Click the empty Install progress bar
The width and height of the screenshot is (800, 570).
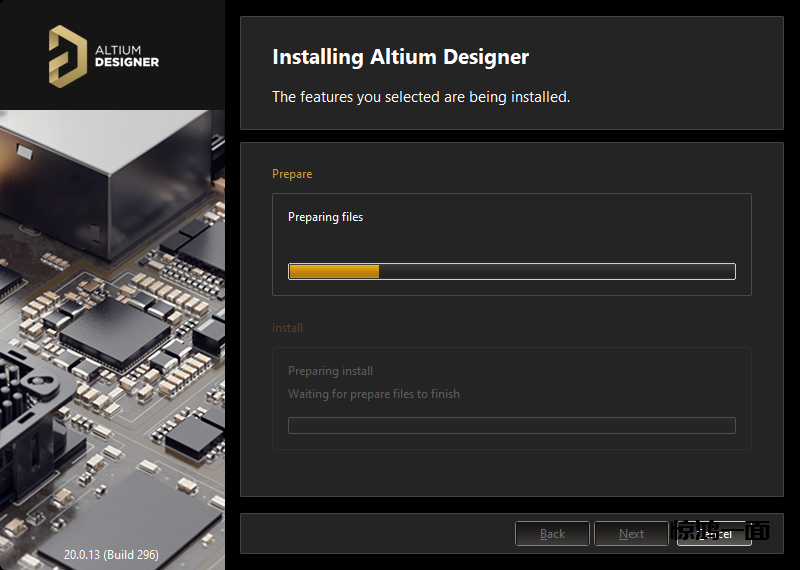coord(511,425)
